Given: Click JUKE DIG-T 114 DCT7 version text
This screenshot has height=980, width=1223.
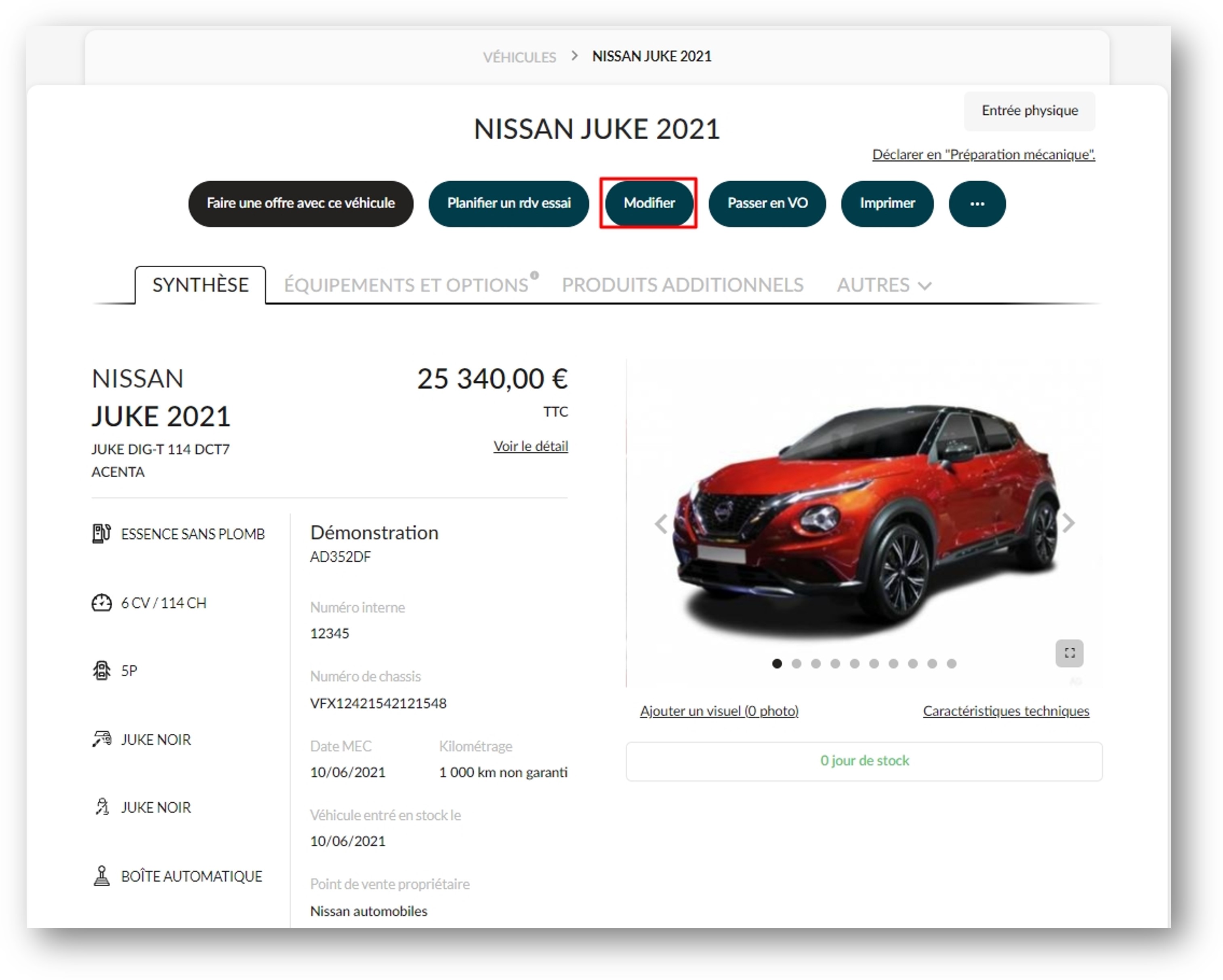Looking at the screenshot, I should pos(160,449).
